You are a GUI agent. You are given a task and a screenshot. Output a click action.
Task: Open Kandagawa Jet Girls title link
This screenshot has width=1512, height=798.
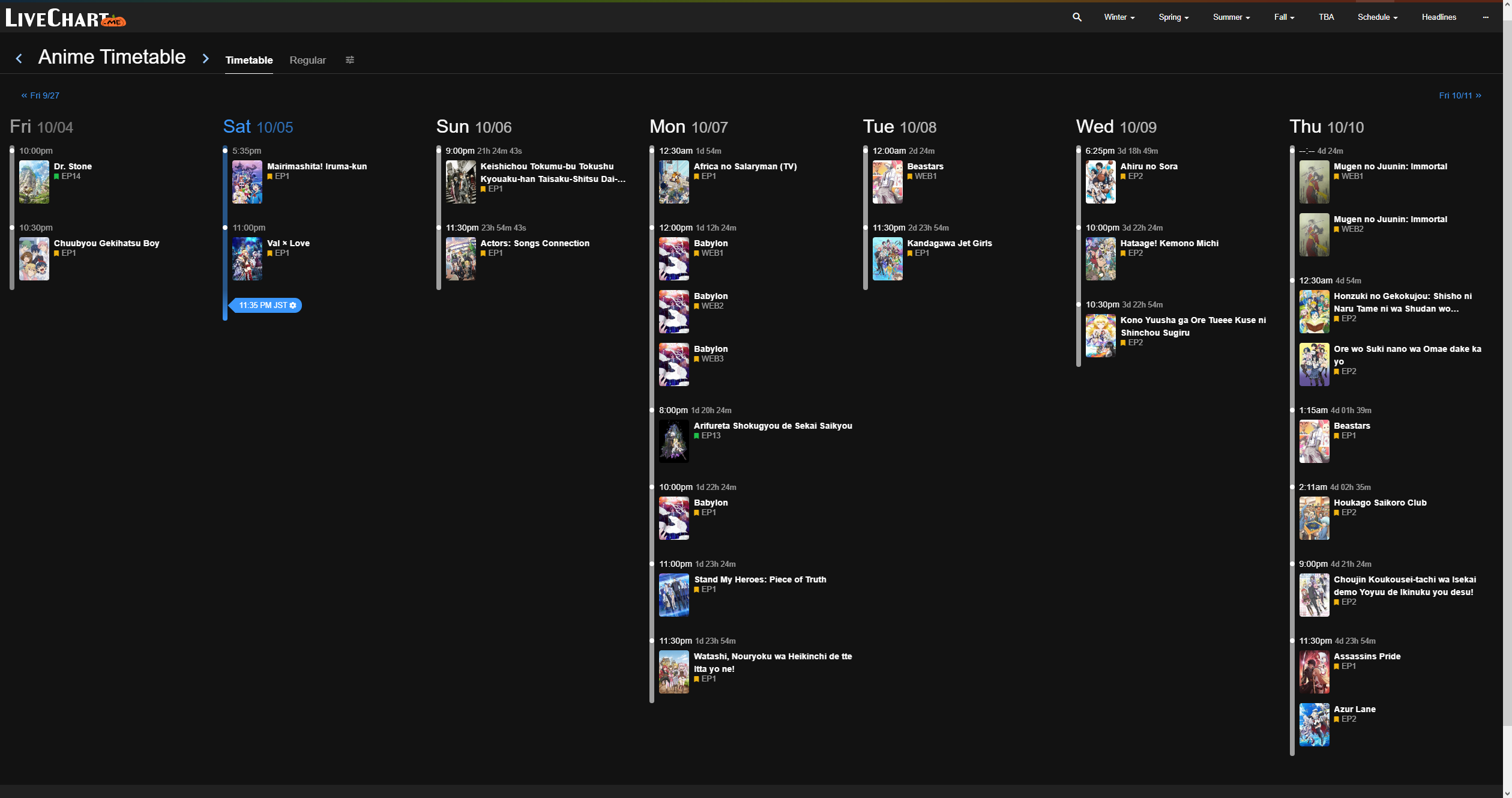pyautogui.click(x=949, y=243)
